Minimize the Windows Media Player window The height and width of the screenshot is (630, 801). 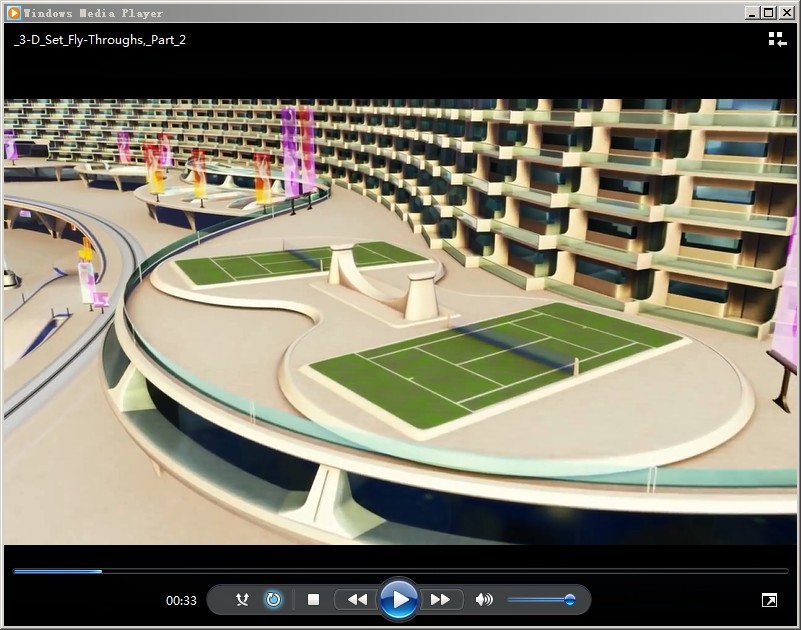(x=751, y=13)
